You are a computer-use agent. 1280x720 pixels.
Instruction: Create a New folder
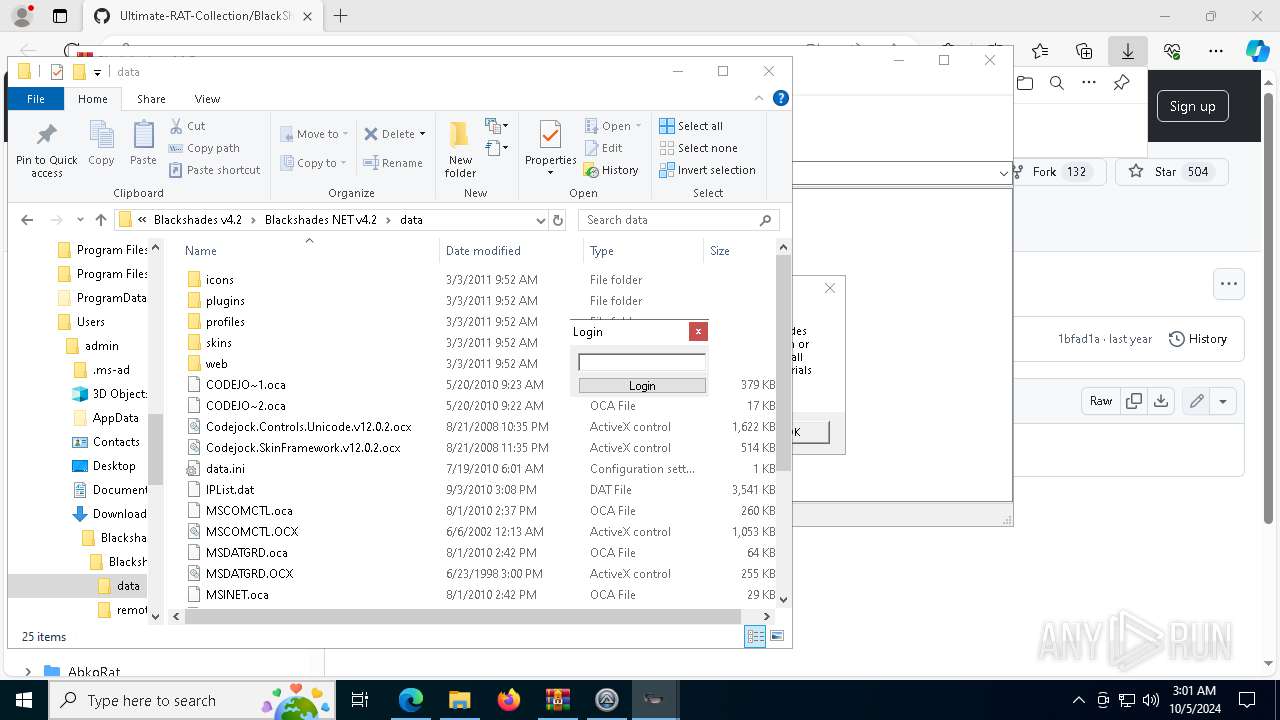point(460,149)
